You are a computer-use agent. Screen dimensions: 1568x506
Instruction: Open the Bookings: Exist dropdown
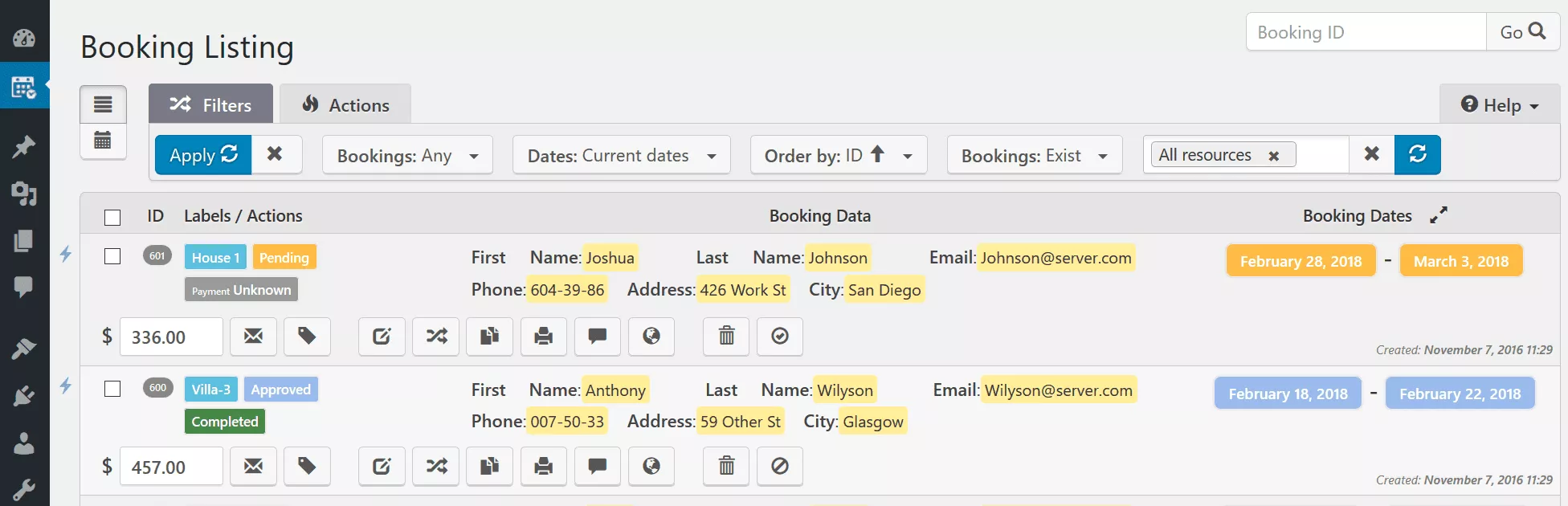(1035, 155)
